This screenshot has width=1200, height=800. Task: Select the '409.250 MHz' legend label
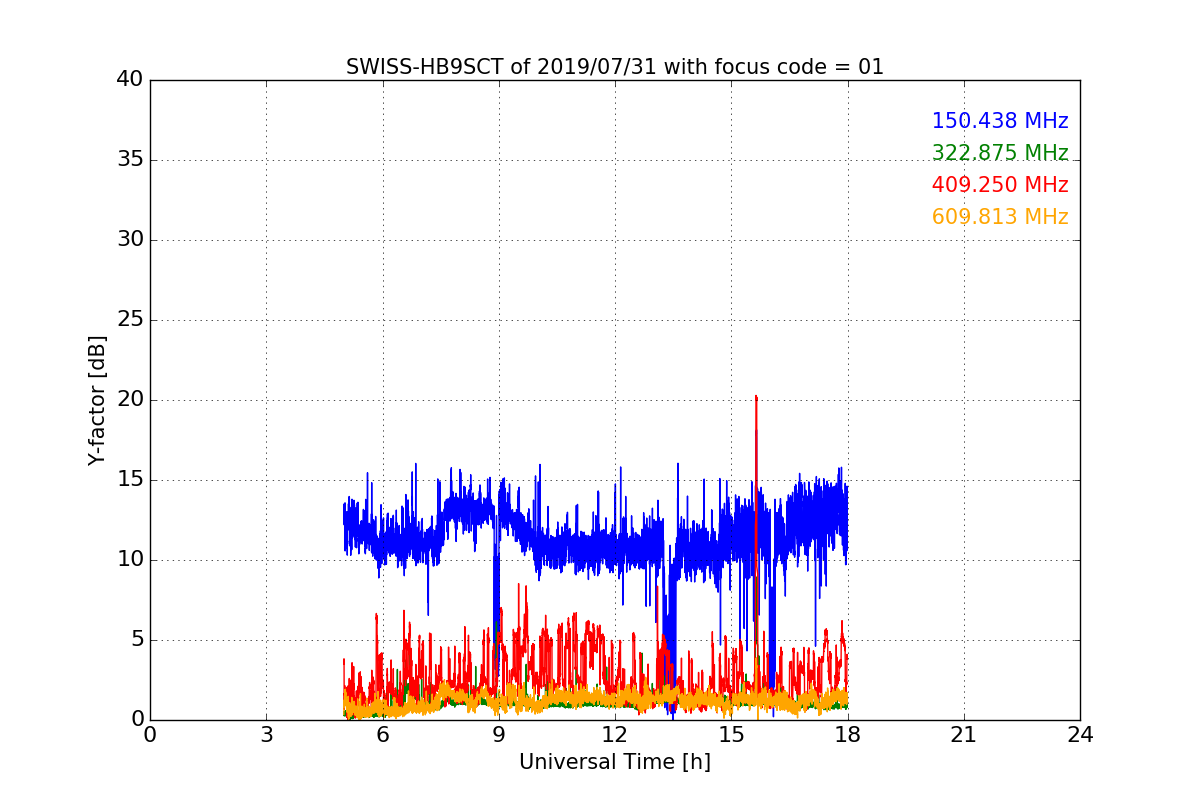tap(1000, 185)
